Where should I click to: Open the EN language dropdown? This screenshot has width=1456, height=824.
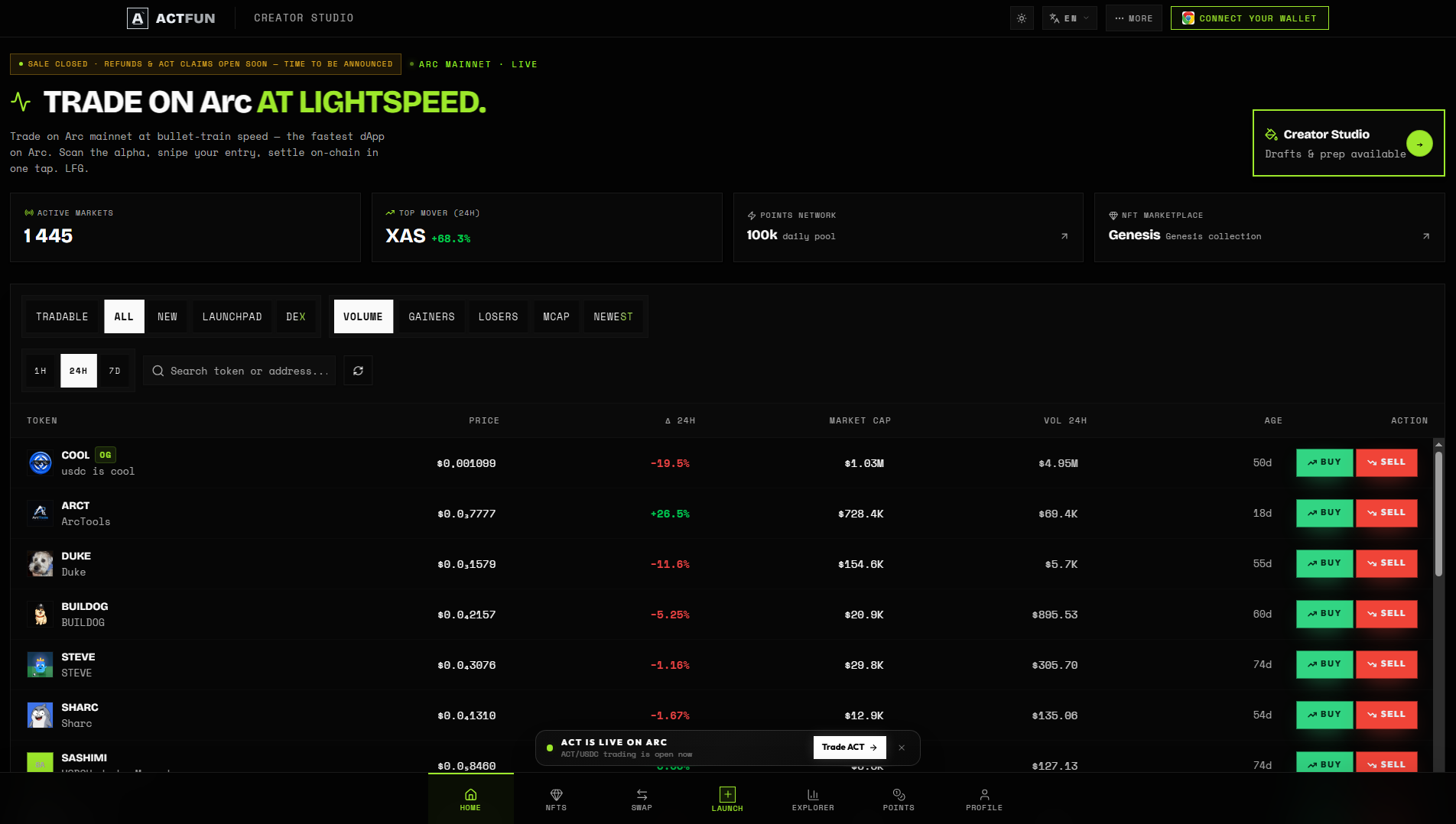point(1069,18)
